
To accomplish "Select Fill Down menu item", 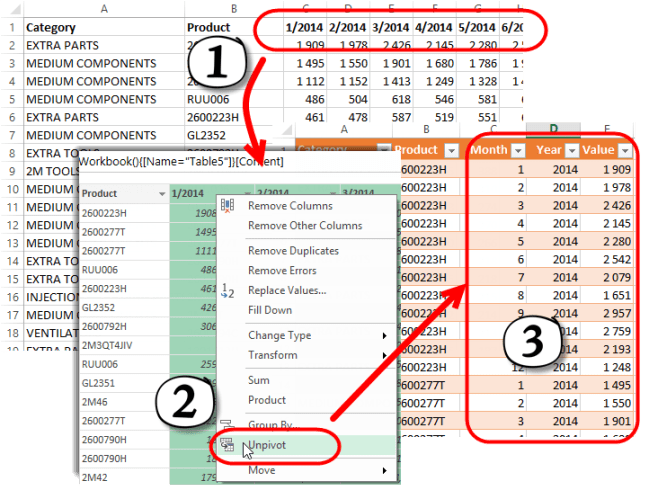I will (x=270, y=310).
